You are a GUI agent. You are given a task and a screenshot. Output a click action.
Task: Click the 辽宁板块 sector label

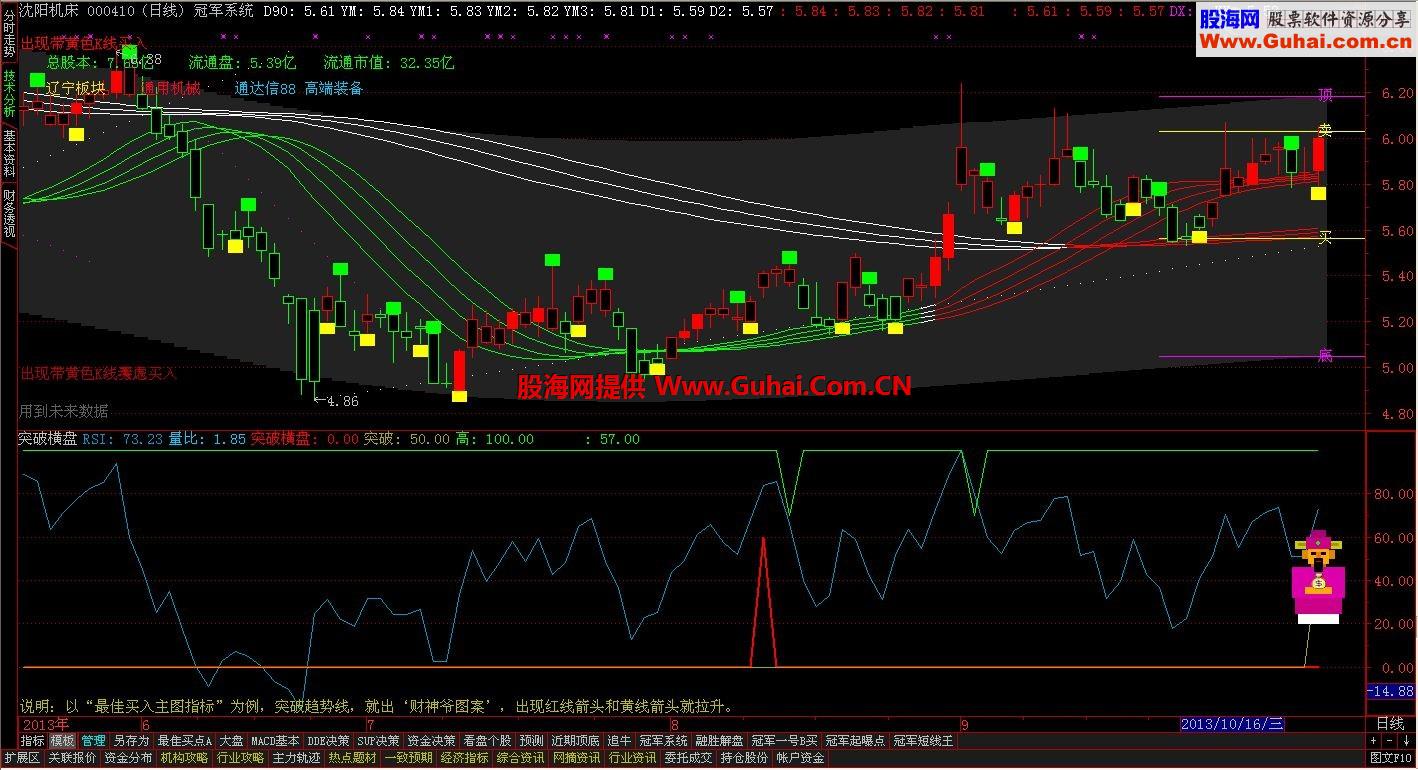pyautogui.click(x=76, y=88)
